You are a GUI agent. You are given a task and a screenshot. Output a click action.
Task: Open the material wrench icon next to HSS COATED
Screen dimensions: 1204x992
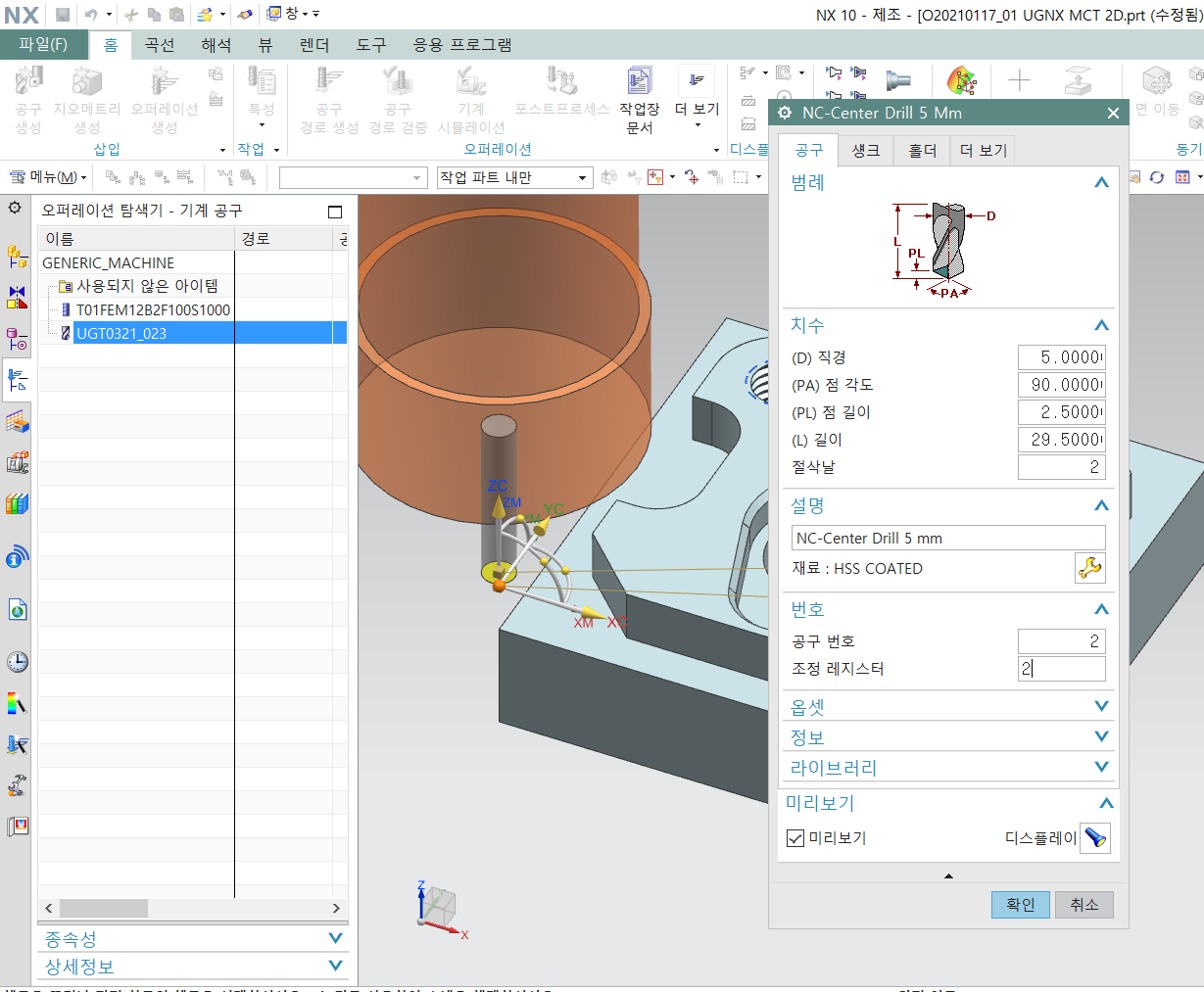1089,568
